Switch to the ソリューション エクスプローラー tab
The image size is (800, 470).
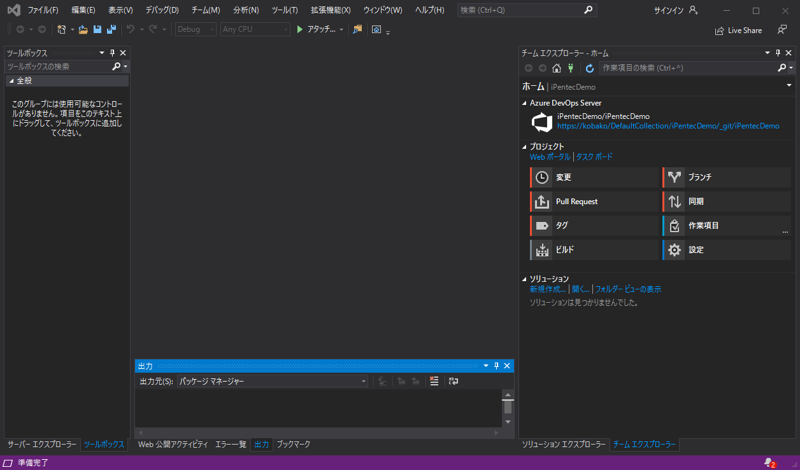coord(564,444)
